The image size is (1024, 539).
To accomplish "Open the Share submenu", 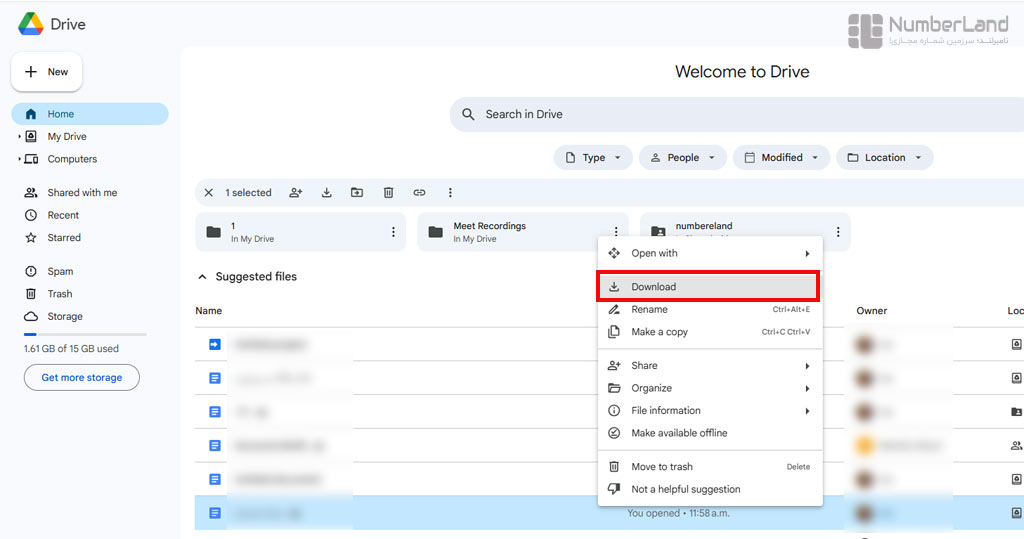I will click(x=710, y=366).
